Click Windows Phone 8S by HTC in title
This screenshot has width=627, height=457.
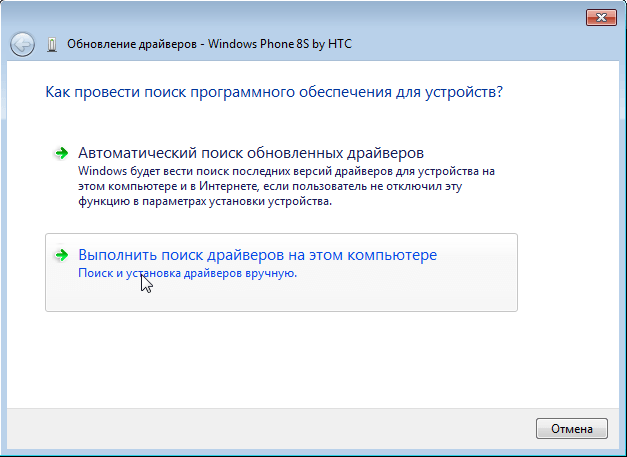[280, 44]
